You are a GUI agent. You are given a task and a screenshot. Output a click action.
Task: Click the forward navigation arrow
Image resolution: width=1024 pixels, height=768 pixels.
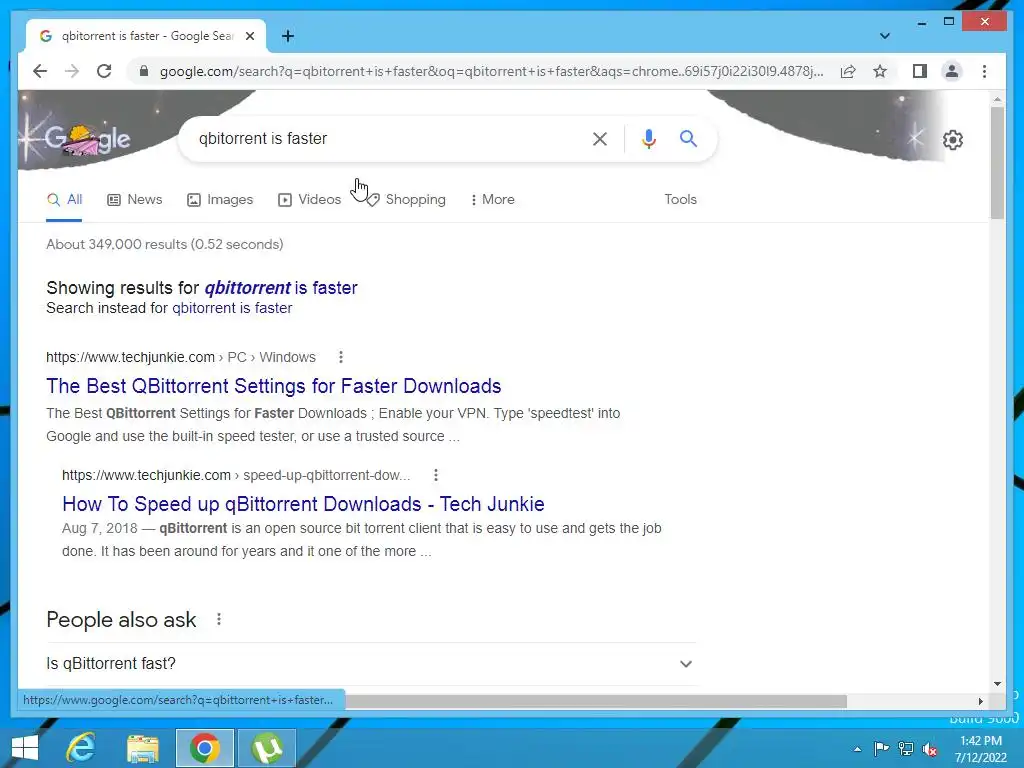pos(72,71)
